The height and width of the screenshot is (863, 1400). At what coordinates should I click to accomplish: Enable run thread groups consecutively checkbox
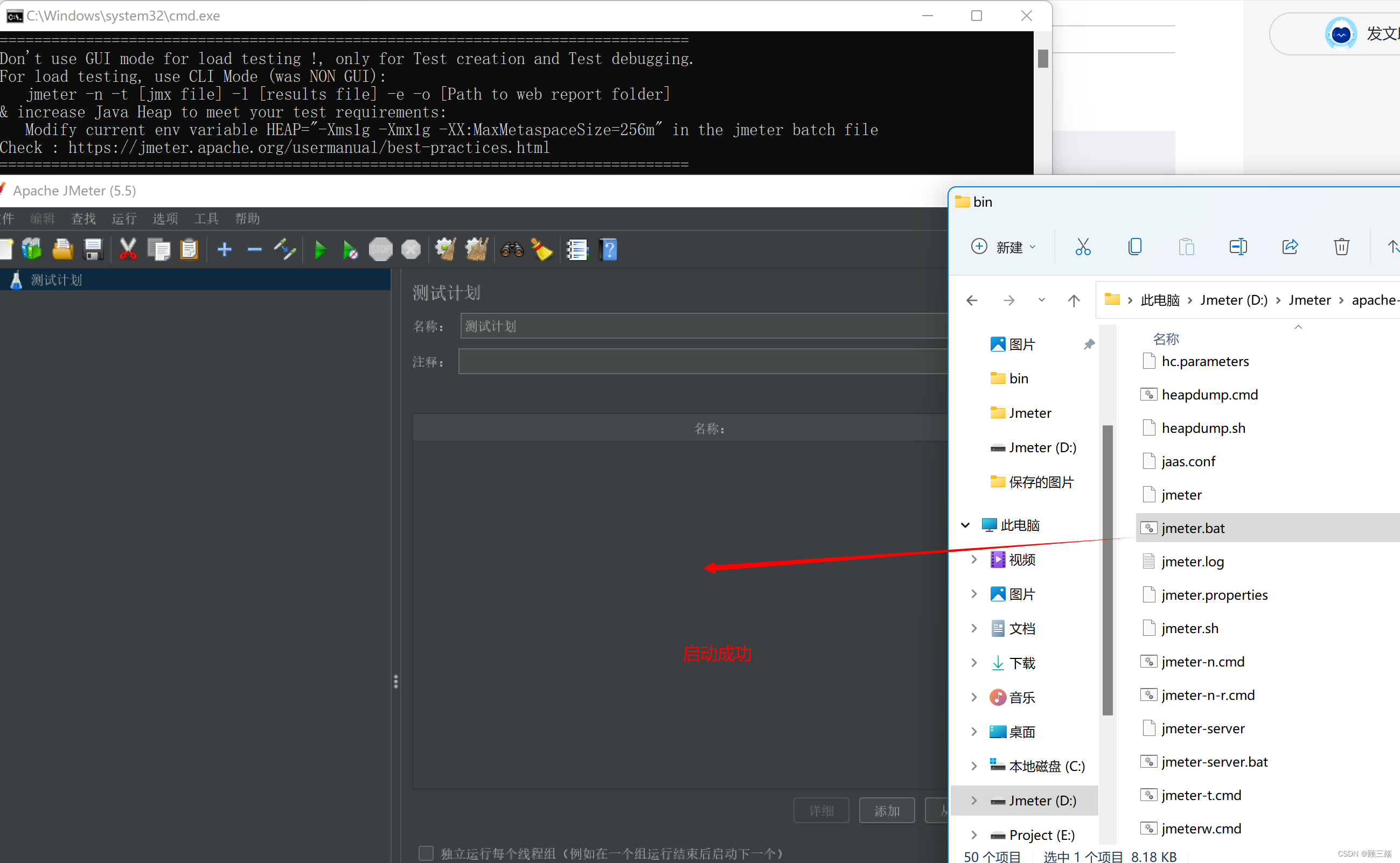point(426,853)
